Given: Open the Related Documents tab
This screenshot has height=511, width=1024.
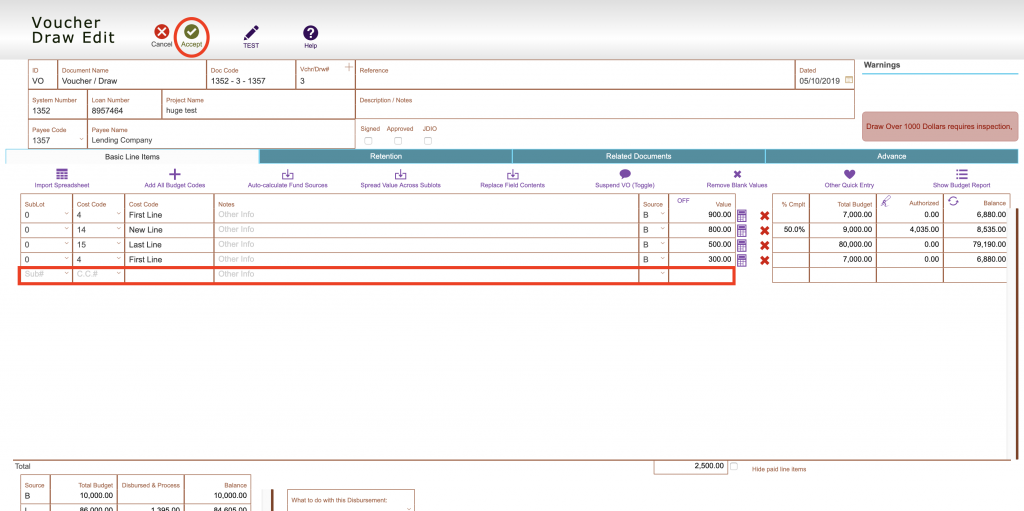Looking at the screenshot, I should pyautogui.click(x=639, y=157).
